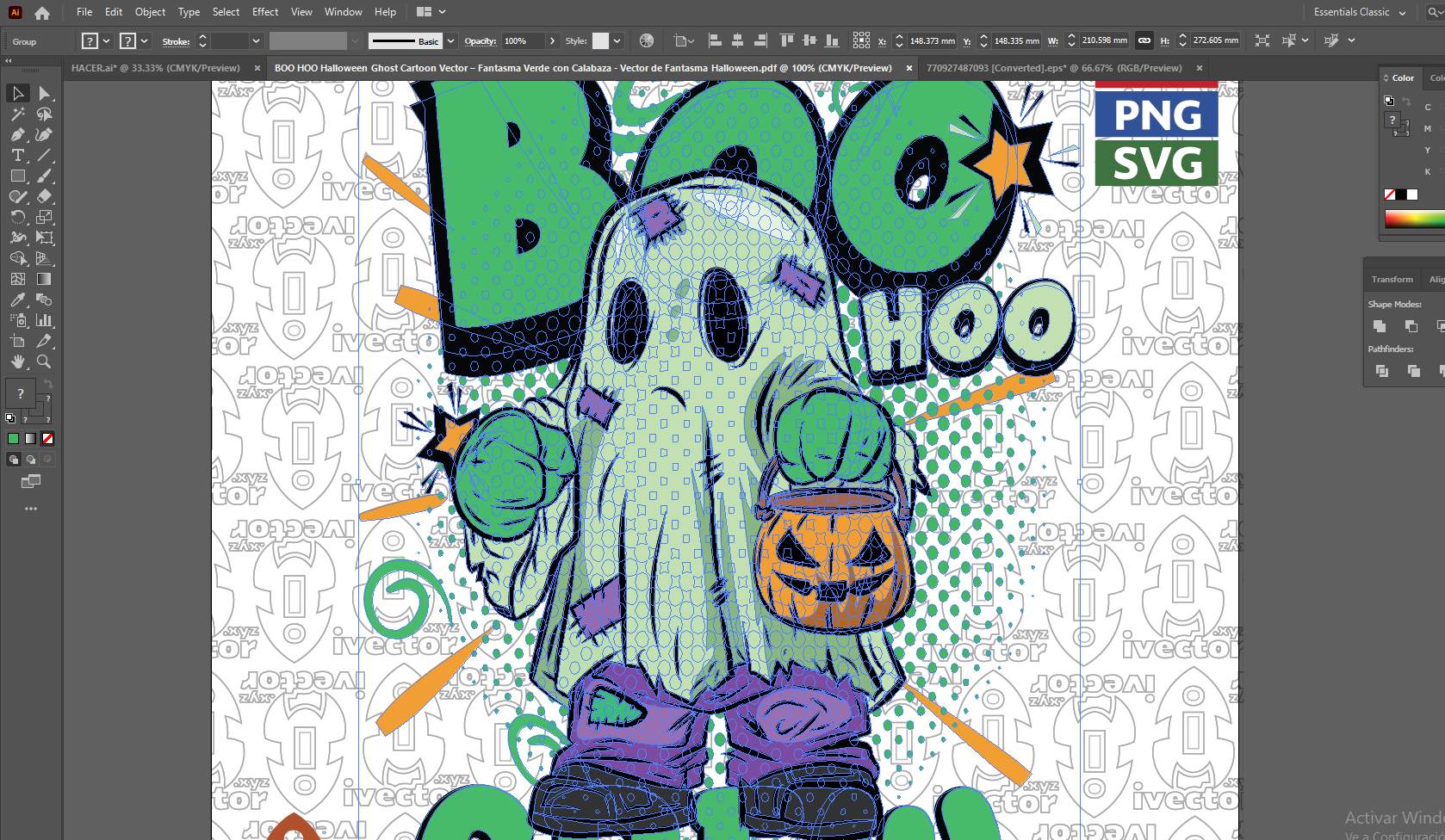The width and height of the screenshot is (1445, 840).
Task: Click color spectrum bar in Color panel
Action: (1415, 219)
